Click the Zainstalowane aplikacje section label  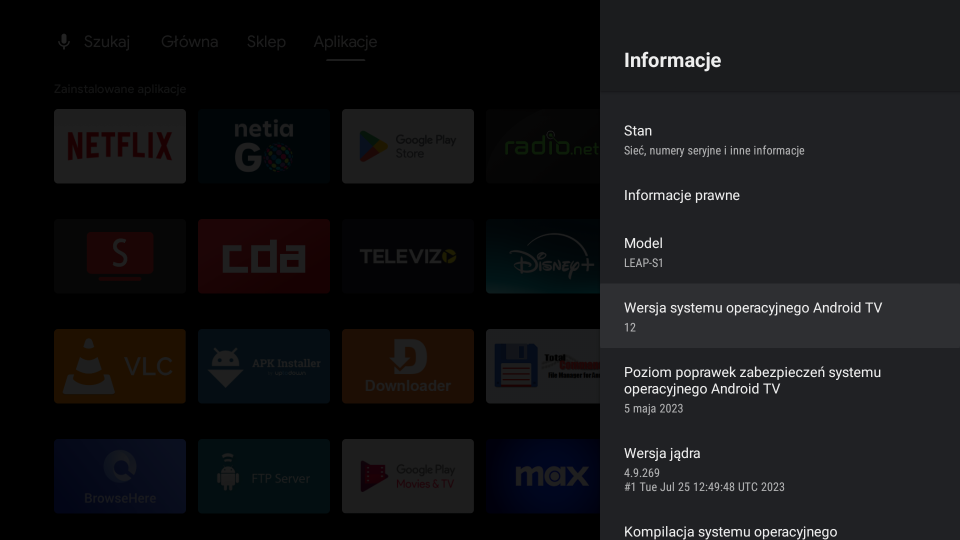[x=120, y=89]
